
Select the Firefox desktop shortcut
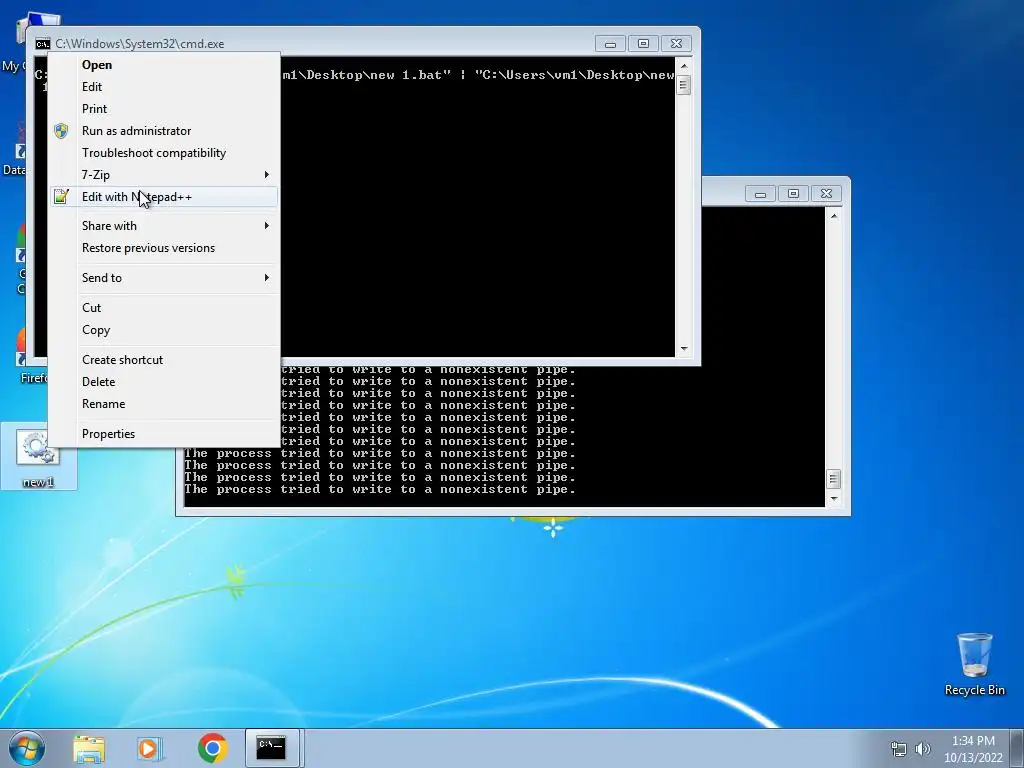26,356
